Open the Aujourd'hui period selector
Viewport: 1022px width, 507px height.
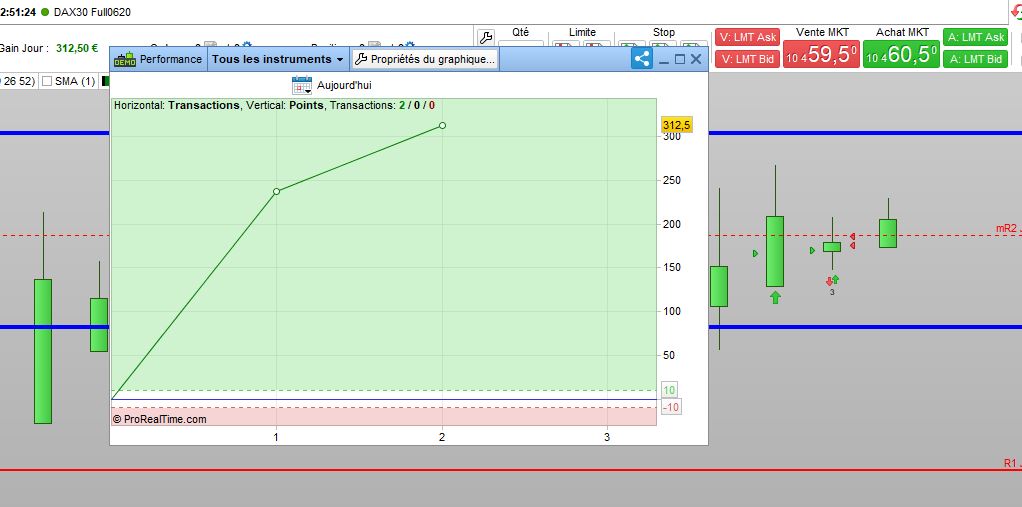point(332,85)
